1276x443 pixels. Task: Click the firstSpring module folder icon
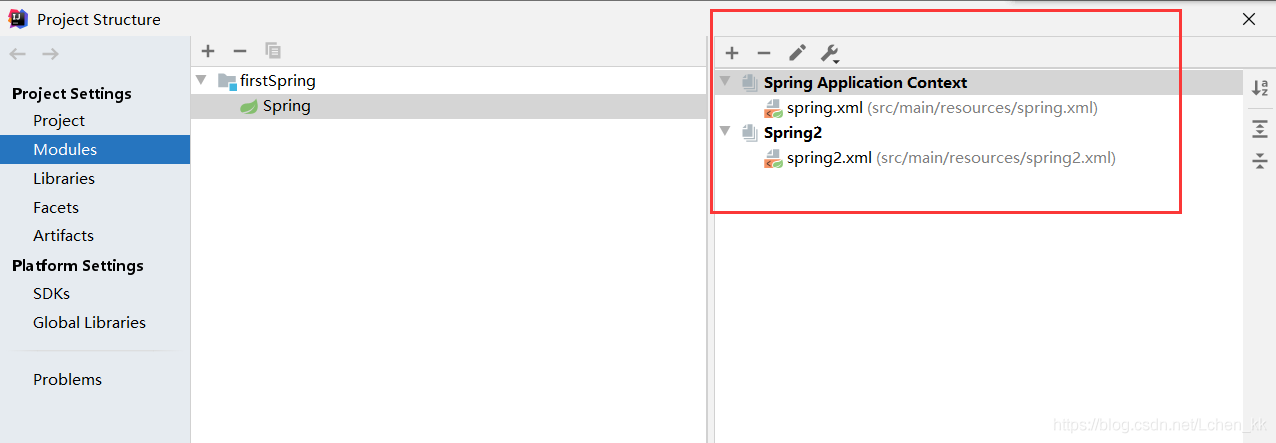[227, 81]
